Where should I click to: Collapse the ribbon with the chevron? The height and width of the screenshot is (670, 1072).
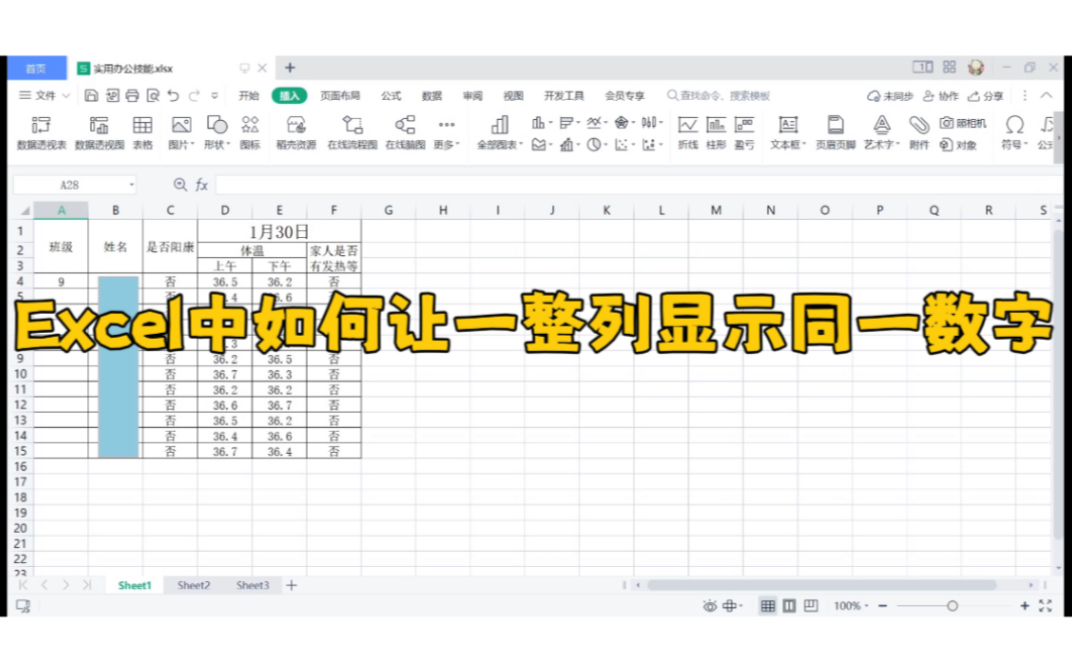tap(1046, 96)
